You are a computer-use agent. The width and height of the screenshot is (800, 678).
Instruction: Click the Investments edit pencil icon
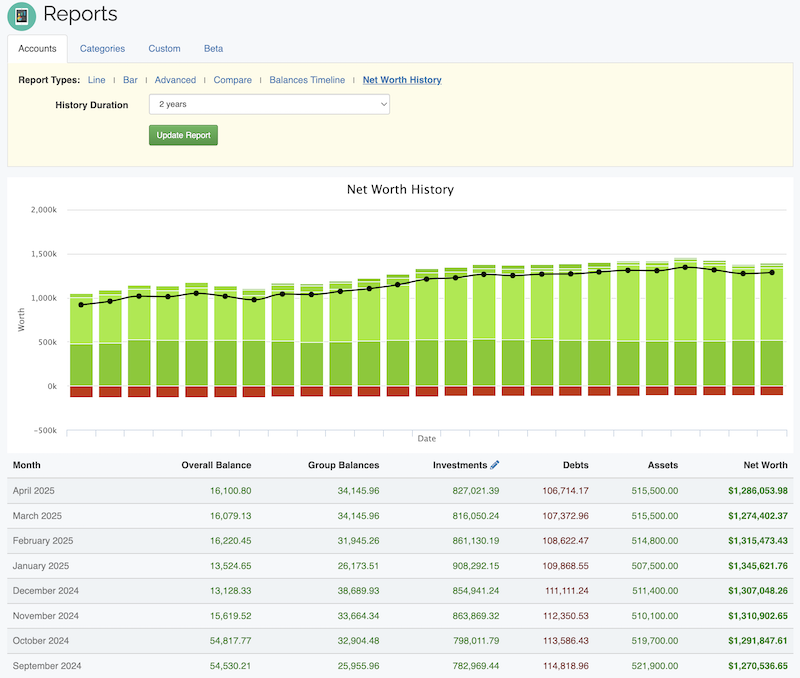coord(495,465)
